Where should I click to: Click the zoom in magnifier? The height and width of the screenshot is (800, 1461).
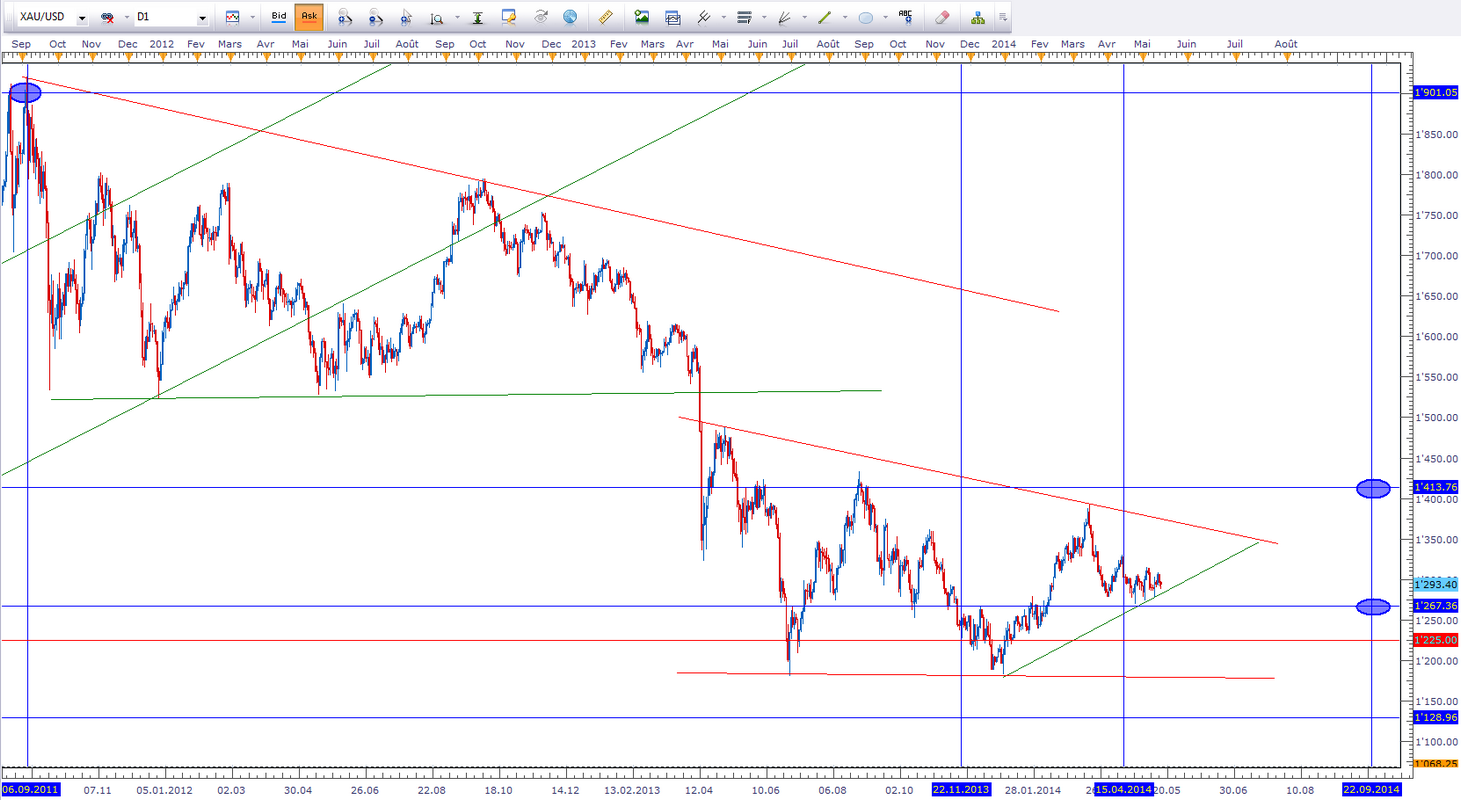point(345,17)
